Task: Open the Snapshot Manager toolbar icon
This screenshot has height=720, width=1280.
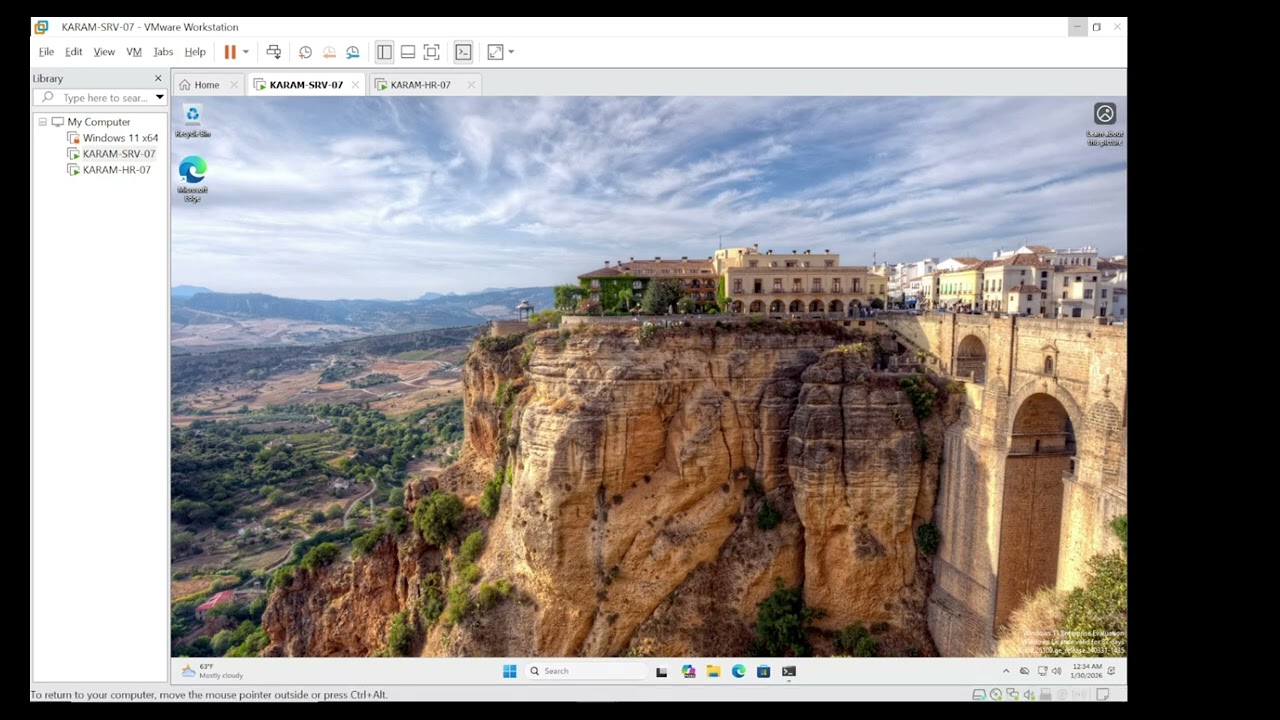Action: point(353,52)
